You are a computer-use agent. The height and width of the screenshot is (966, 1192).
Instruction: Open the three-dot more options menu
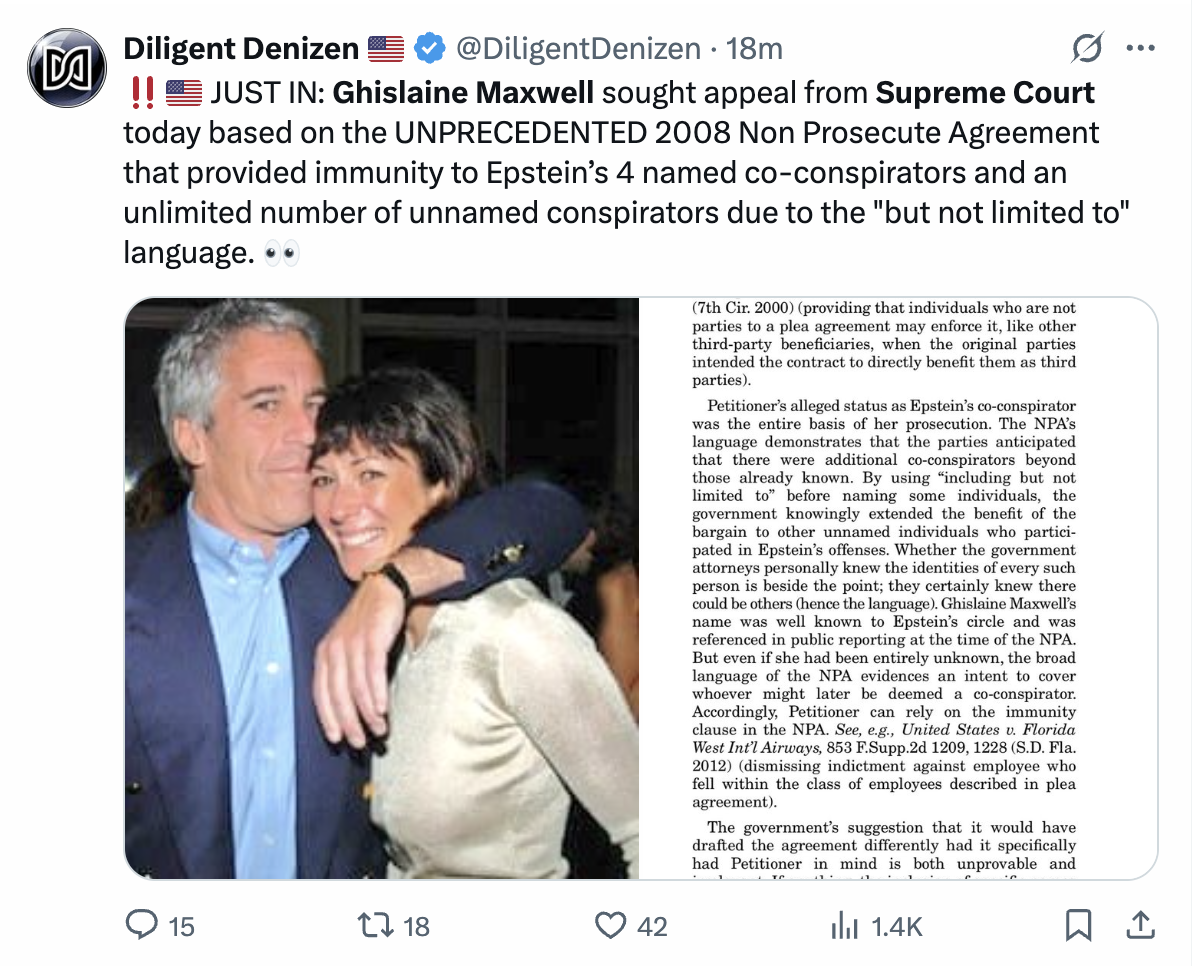tap(1139, 48)
